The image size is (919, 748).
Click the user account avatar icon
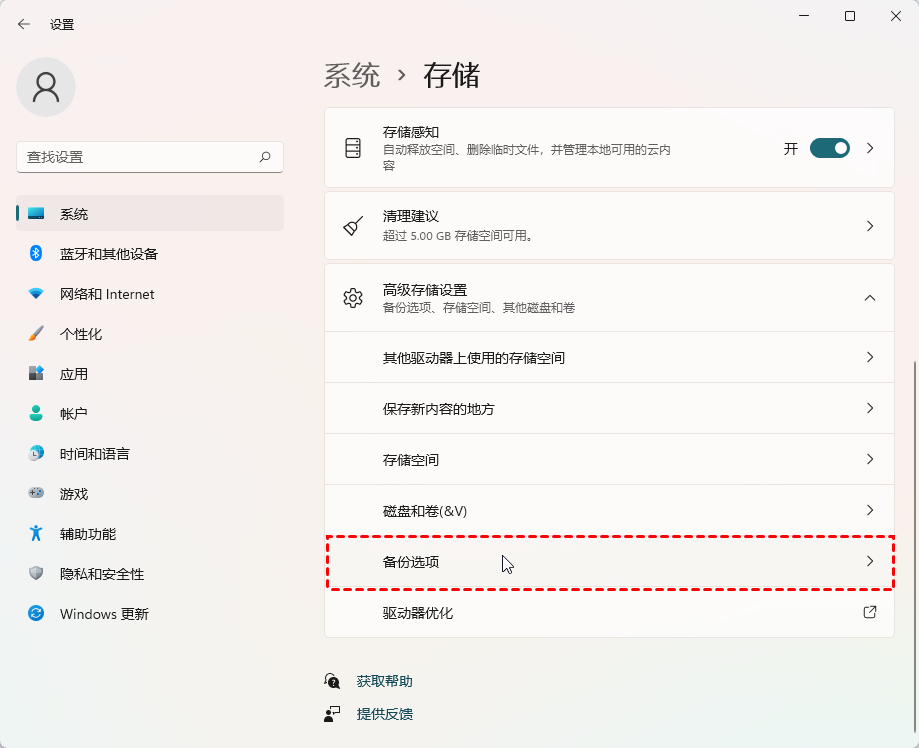click(x=46, y=87)
